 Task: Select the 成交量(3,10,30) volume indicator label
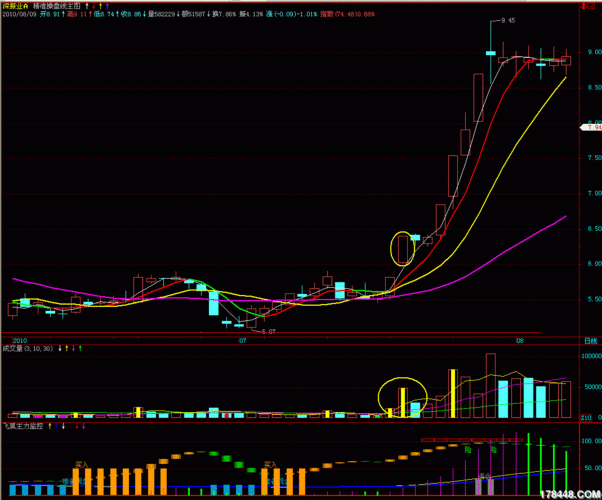26,348
